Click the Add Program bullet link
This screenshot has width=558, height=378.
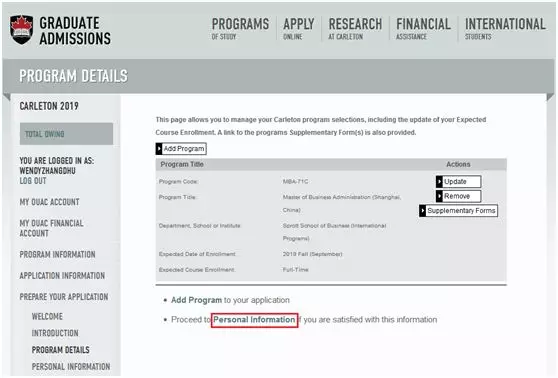point(196,300)
